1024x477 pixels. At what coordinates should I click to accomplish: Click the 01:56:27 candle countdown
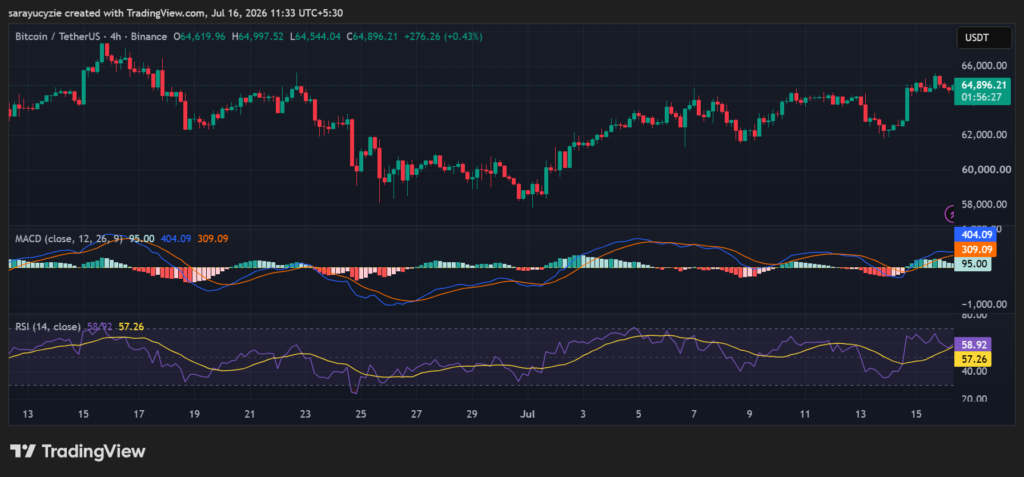982,97
